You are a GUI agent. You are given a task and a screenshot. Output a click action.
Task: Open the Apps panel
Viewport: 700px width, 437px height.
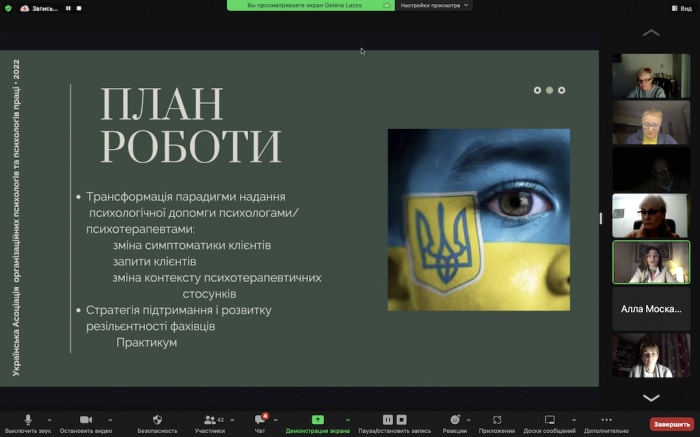click(x=497, y=420)
